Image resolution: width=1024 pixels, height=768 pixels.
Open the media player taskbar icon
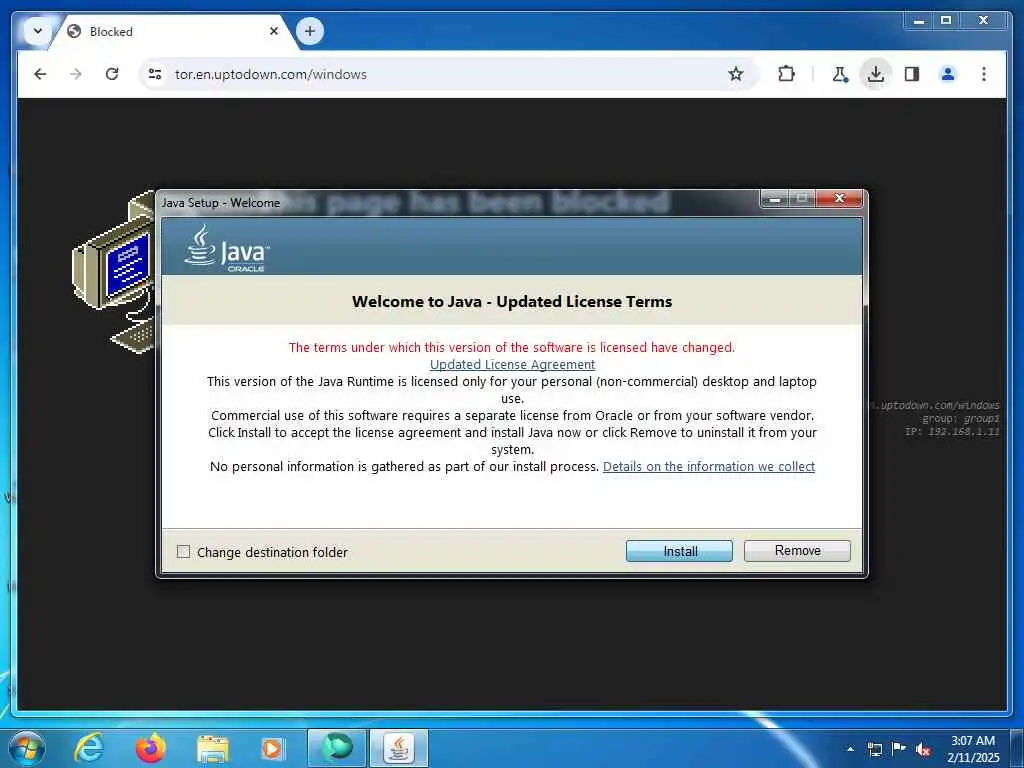click(272, 748)
